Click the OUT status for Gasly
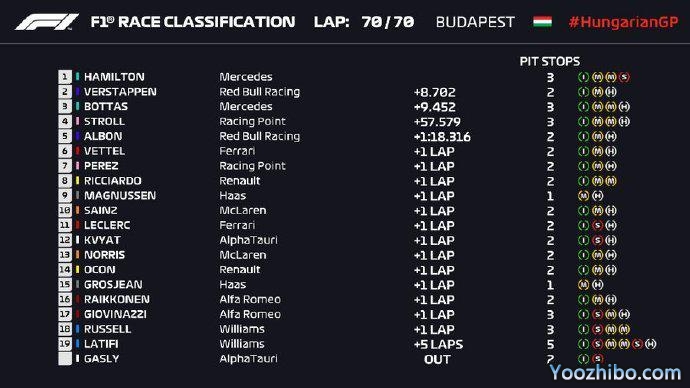 [x=437, y=359]
